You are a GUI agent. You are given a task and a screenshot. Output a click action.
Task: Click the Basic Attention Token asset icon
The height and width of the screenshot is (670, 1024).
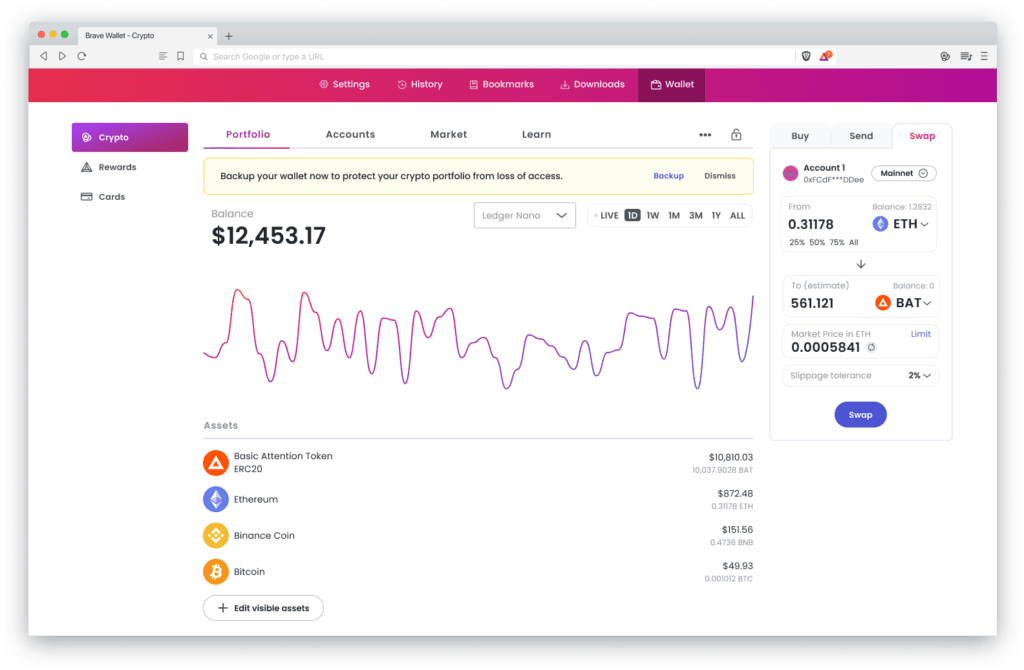(216, 462)
